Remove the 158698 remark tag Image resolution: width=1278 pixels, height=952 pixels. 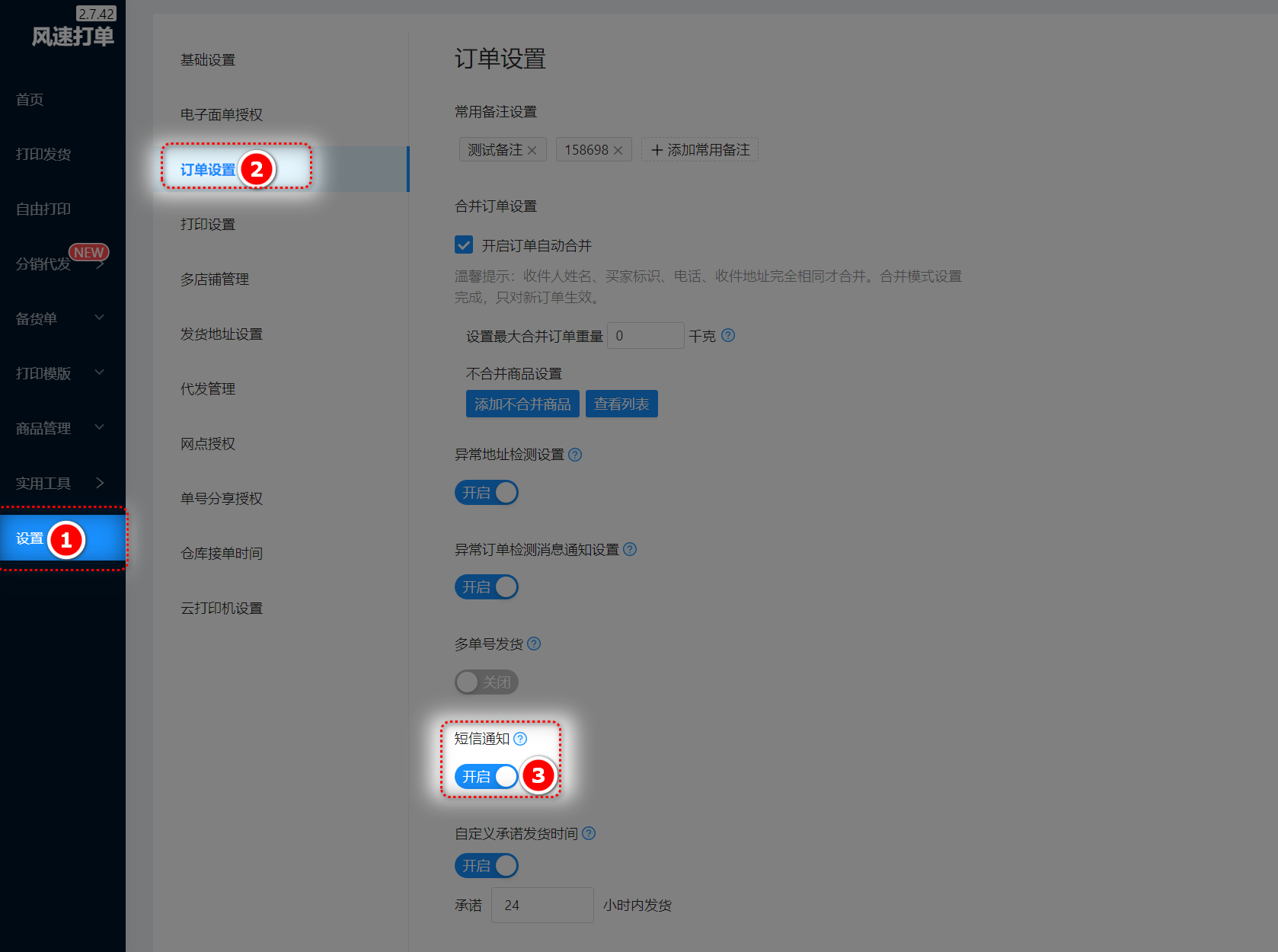[618, 150]
